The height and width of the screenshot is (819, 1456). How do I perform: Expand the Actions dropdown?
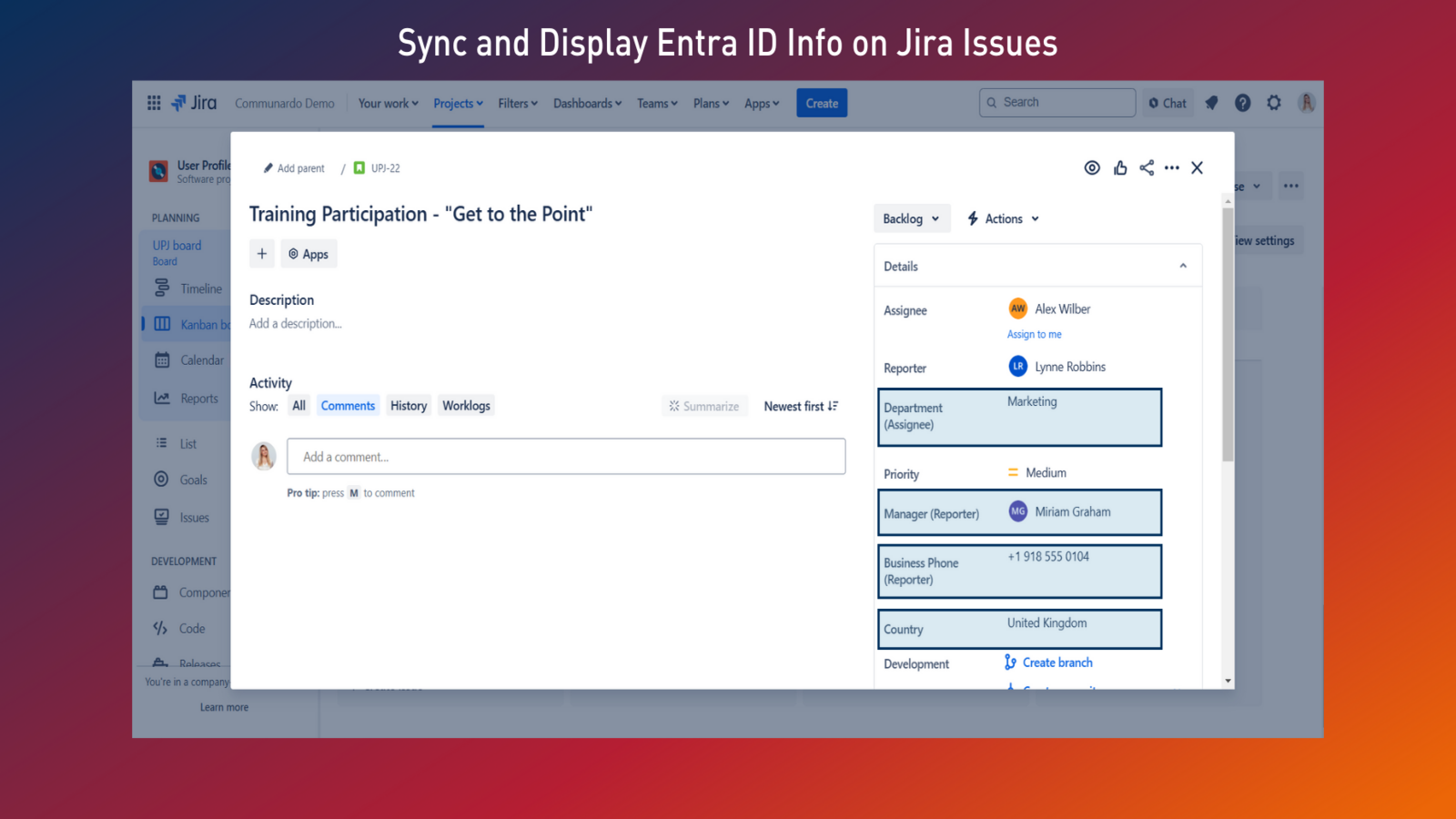point(1004,218)
